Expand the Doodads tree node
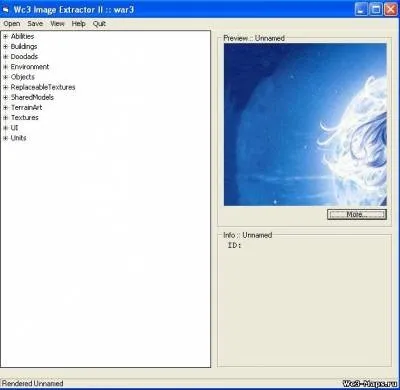This screenshot has height=390, width=400. (x=5, y=57)
